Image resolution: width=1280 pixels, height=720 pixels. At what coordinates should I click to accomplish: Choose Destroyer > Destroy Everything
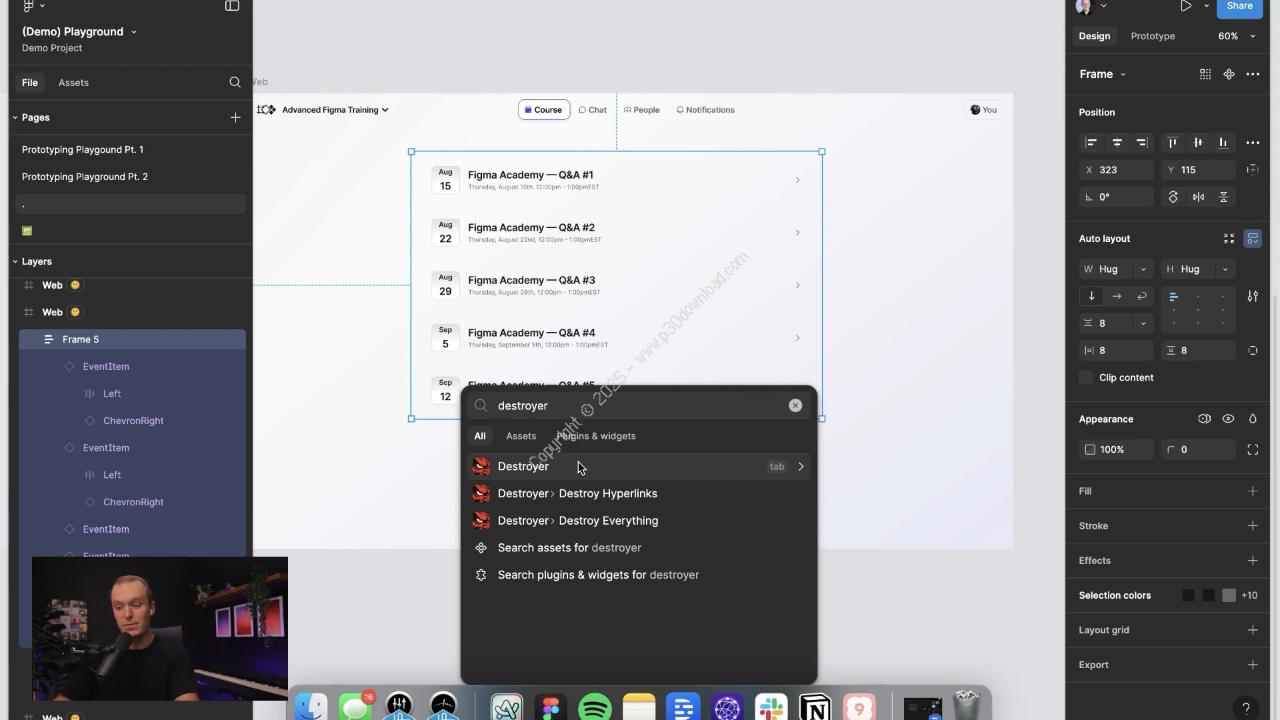[x=638, y=520]
